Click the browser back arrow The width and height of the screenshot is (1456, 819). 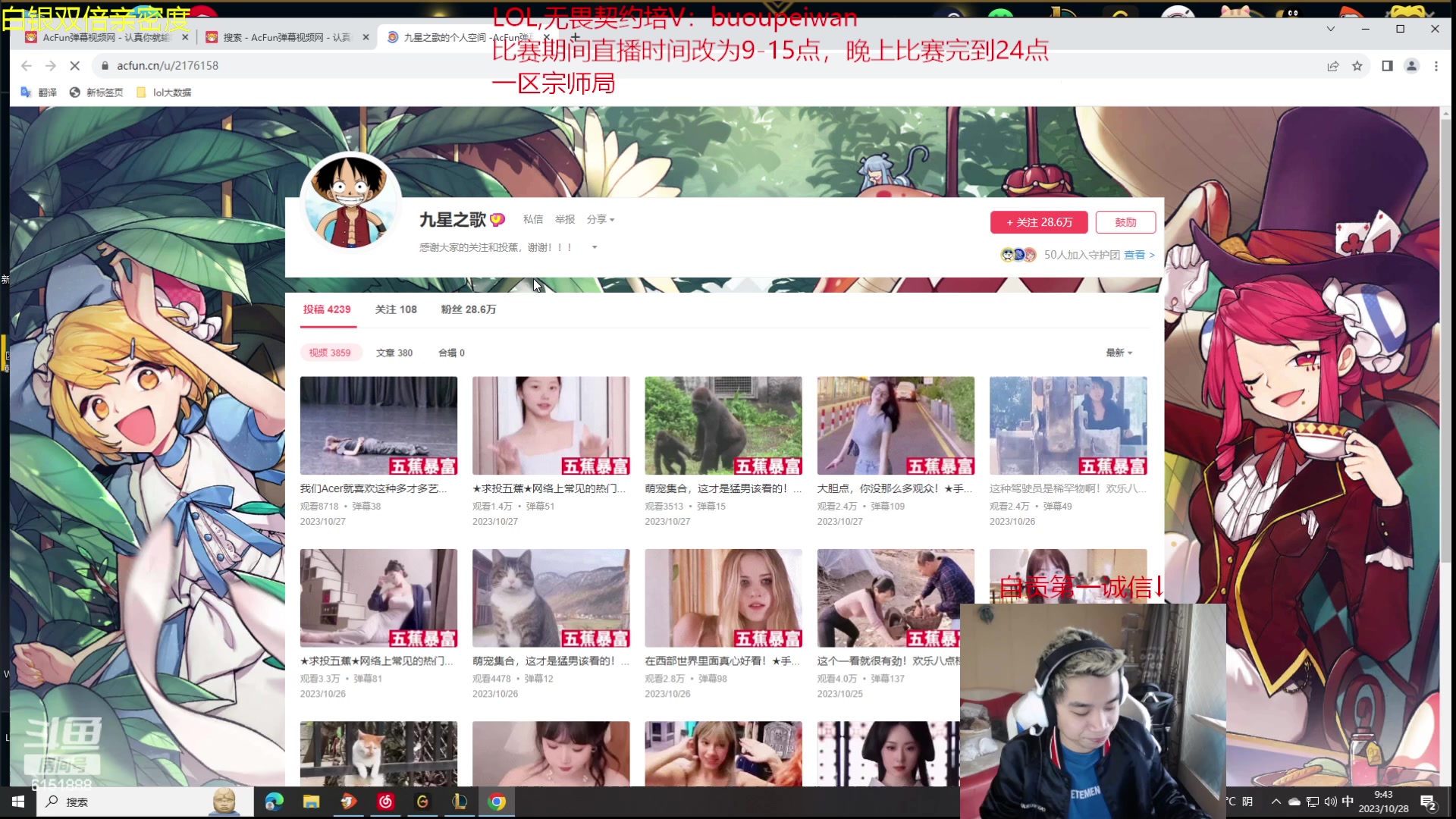click(x=26, y=66)
